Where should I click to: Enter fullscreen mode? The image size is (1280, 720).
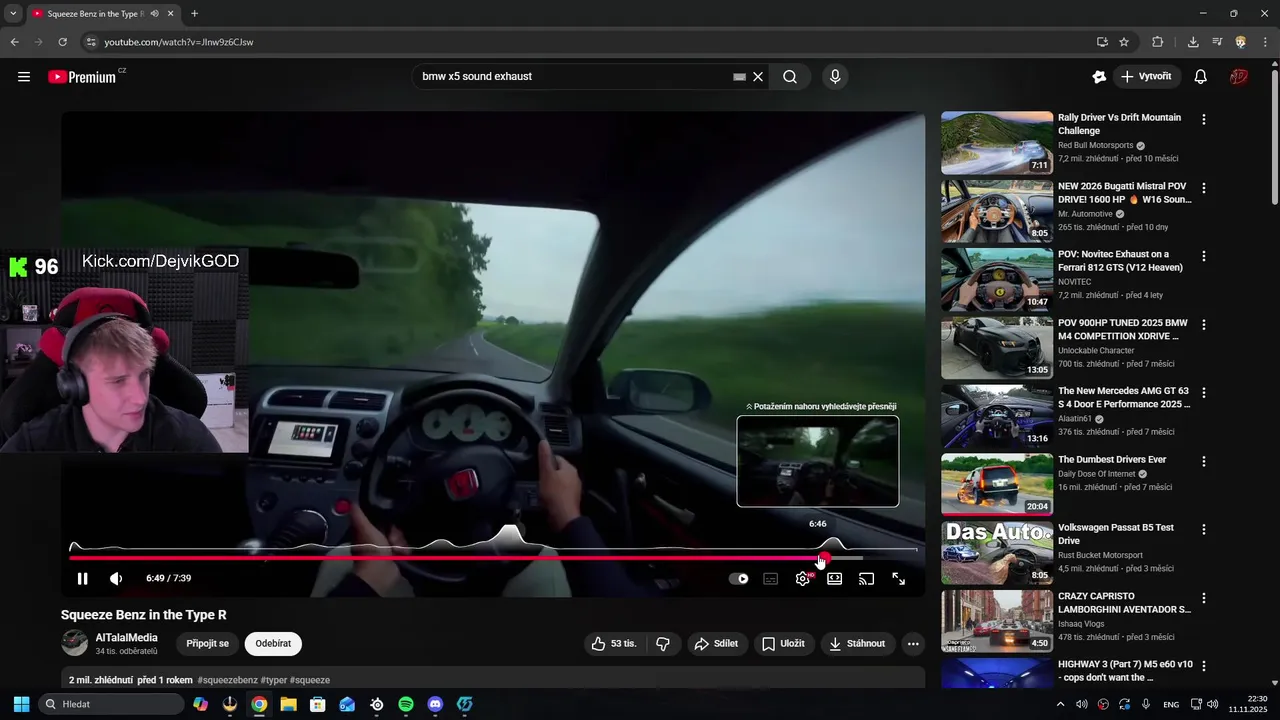point(899,578)
